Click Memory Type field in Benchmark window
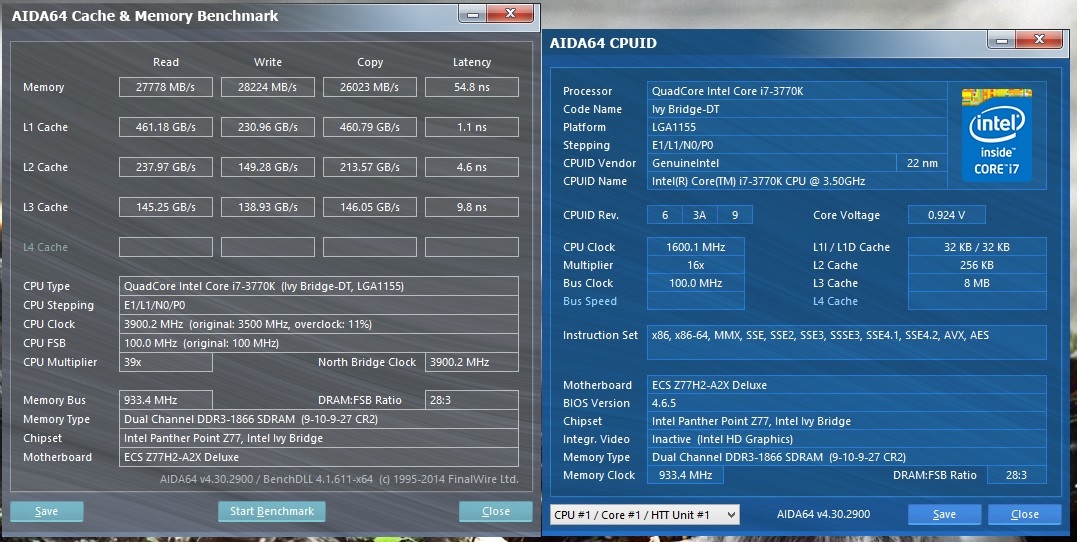 pos(319,419)
